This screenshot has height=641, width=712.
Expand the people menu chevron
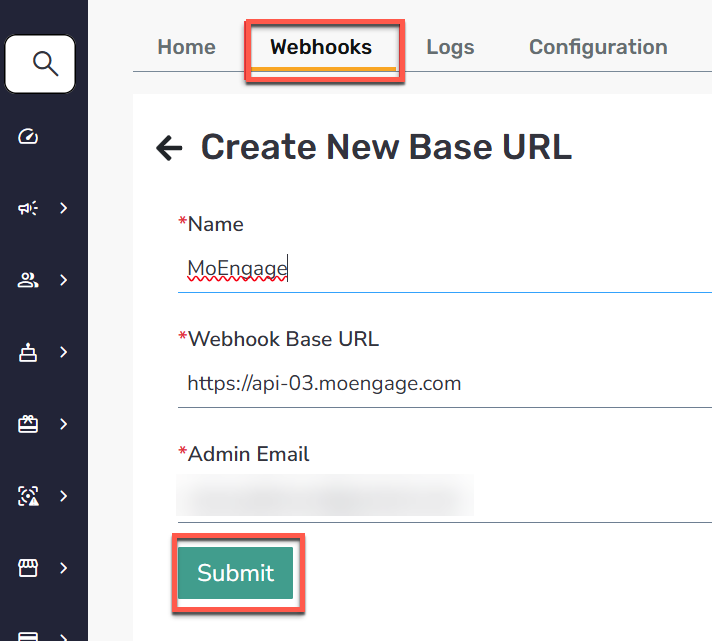pyautogui.click(x=64, y=280)
